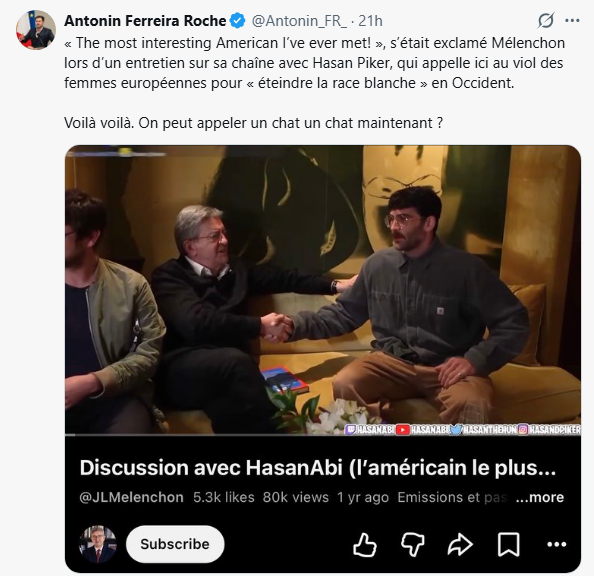The image size is (594, 576).
Task: Click the blue verified checkmark badge
Action: tap(238, 20)
